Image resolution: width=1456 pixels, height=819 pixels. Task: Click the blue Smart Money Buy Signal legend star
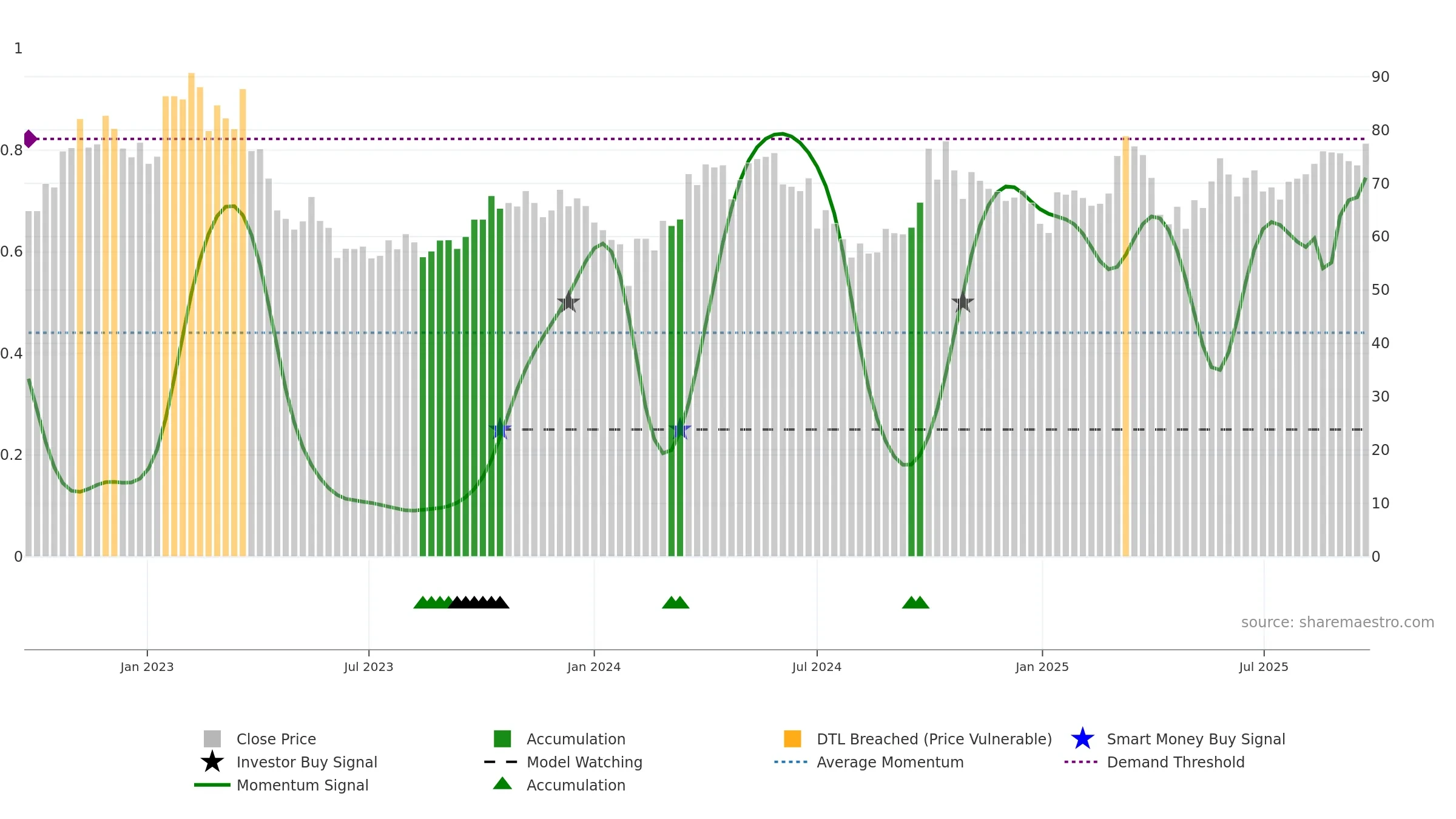1082,739
